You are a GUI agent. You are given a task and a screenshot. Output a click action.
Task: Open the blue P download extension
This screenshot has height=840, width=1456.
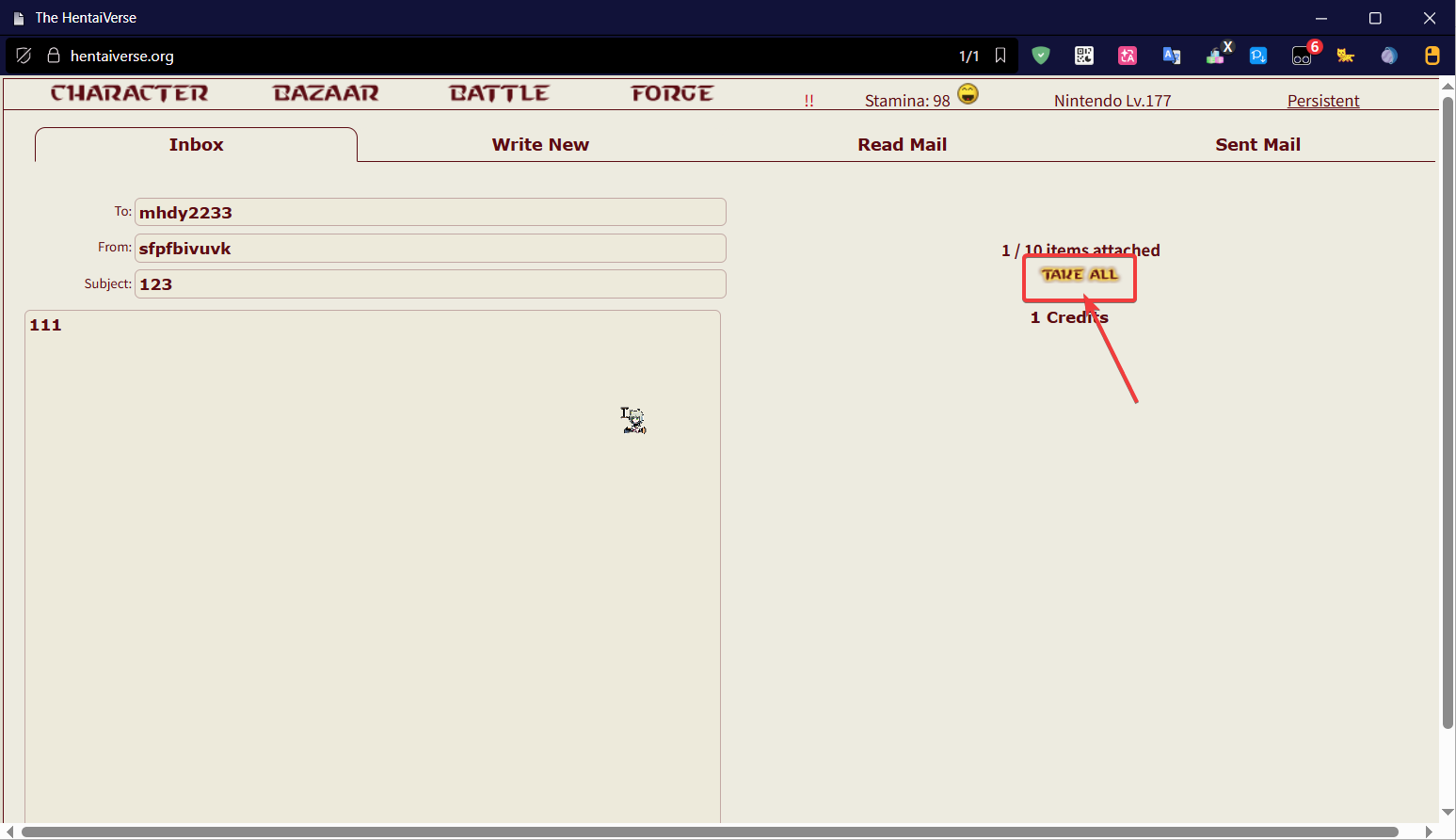coord(1258,56)
